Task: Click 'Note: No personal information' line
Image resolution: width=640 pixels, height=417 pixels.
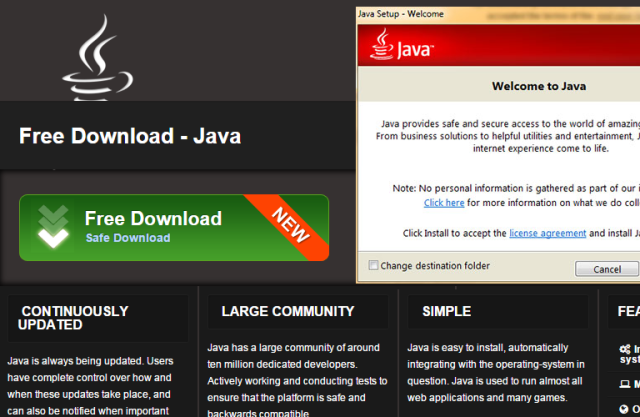Action: [516, 188]
